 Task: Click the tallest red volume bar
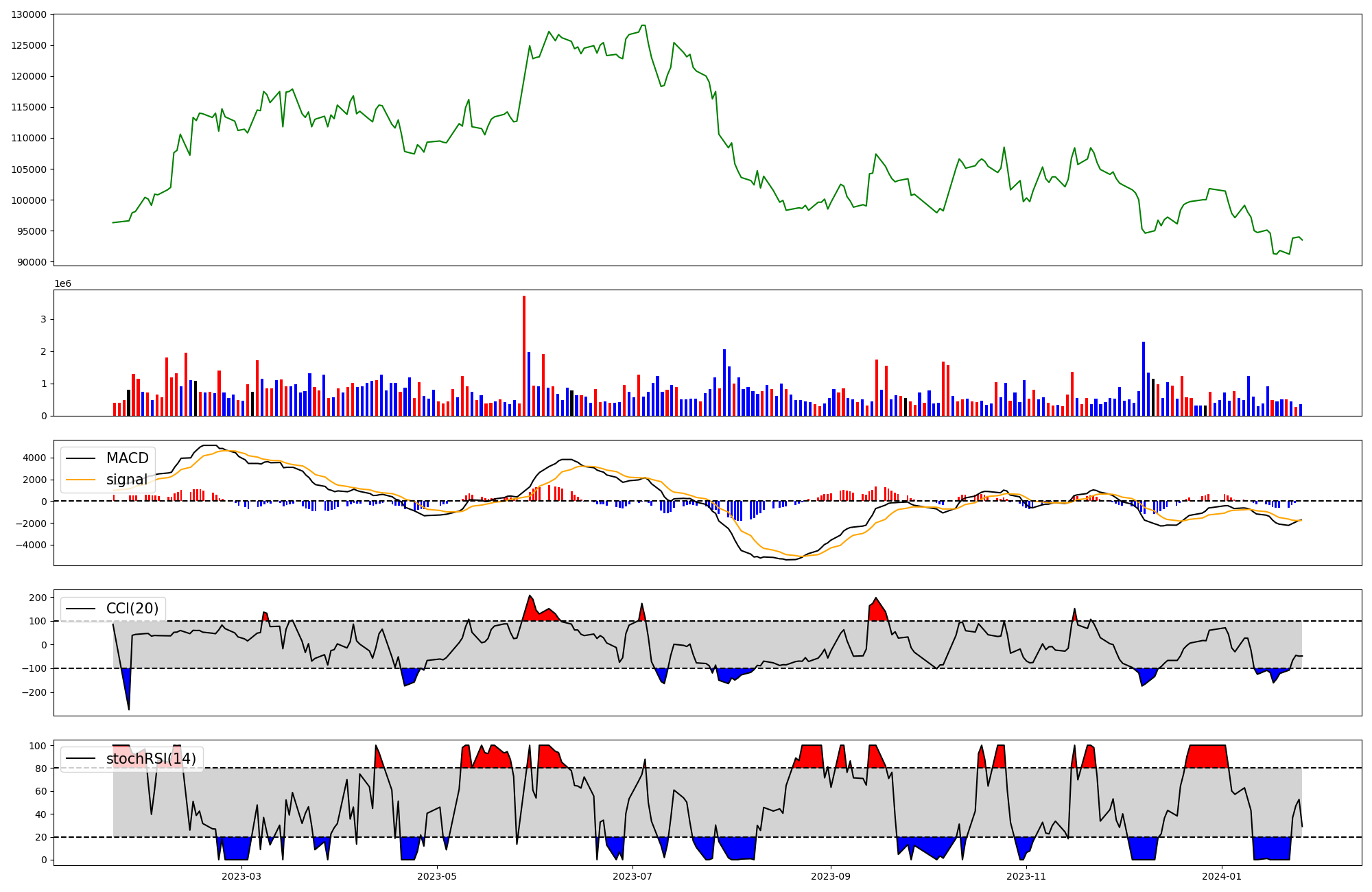(524, 355)
